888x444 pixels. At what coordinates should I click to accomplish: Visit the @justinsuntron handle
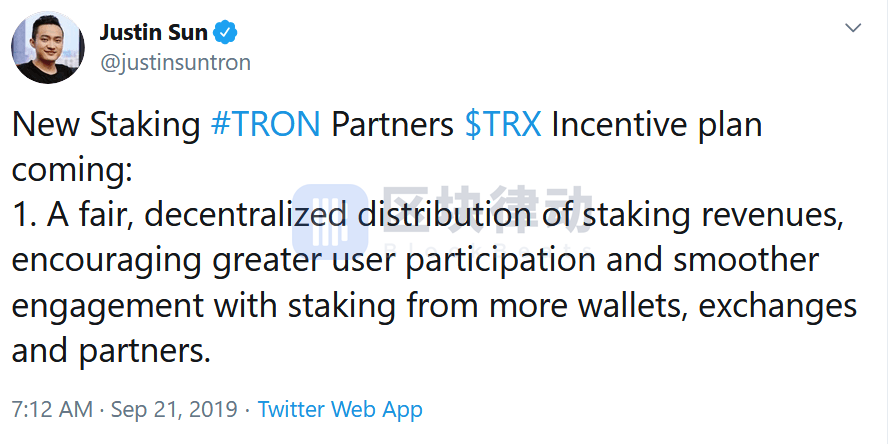[176, 63]
